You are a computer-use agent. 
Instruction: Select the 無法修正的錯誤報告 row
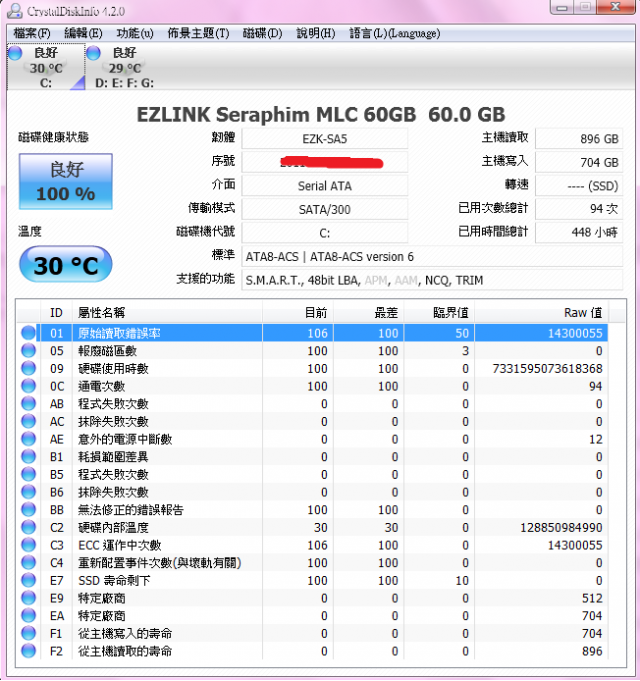(313, 510)
